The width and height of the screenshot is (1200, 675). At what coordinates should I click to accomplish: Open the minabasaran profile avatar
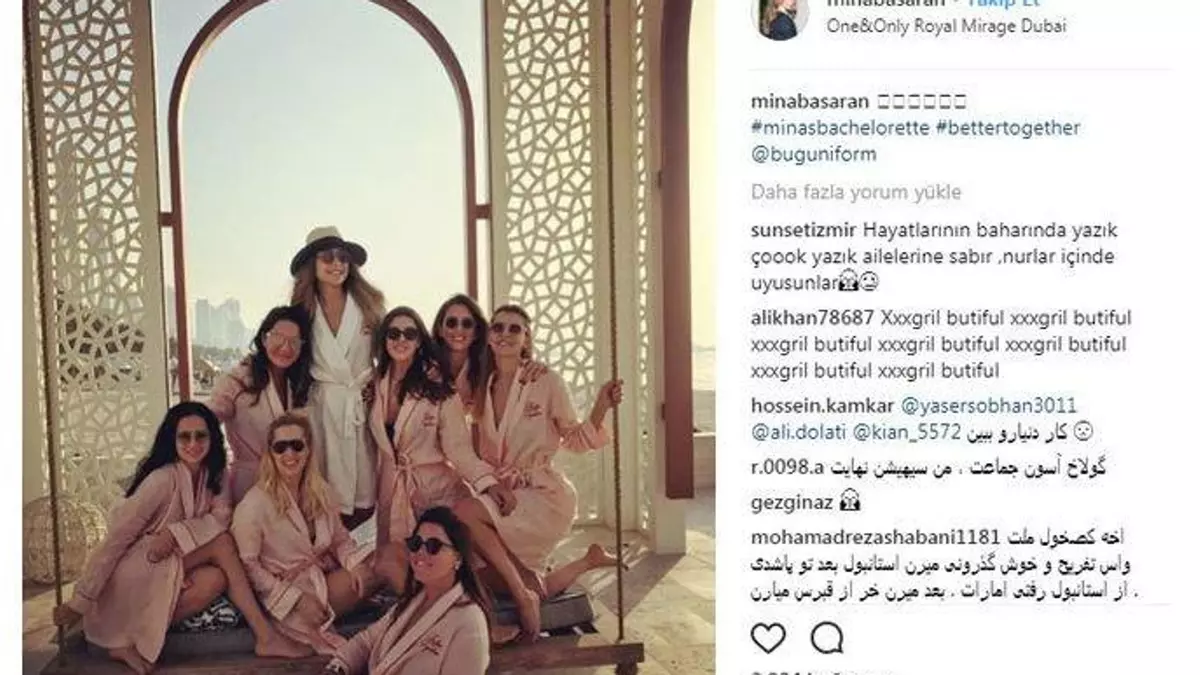pos(780,18)
